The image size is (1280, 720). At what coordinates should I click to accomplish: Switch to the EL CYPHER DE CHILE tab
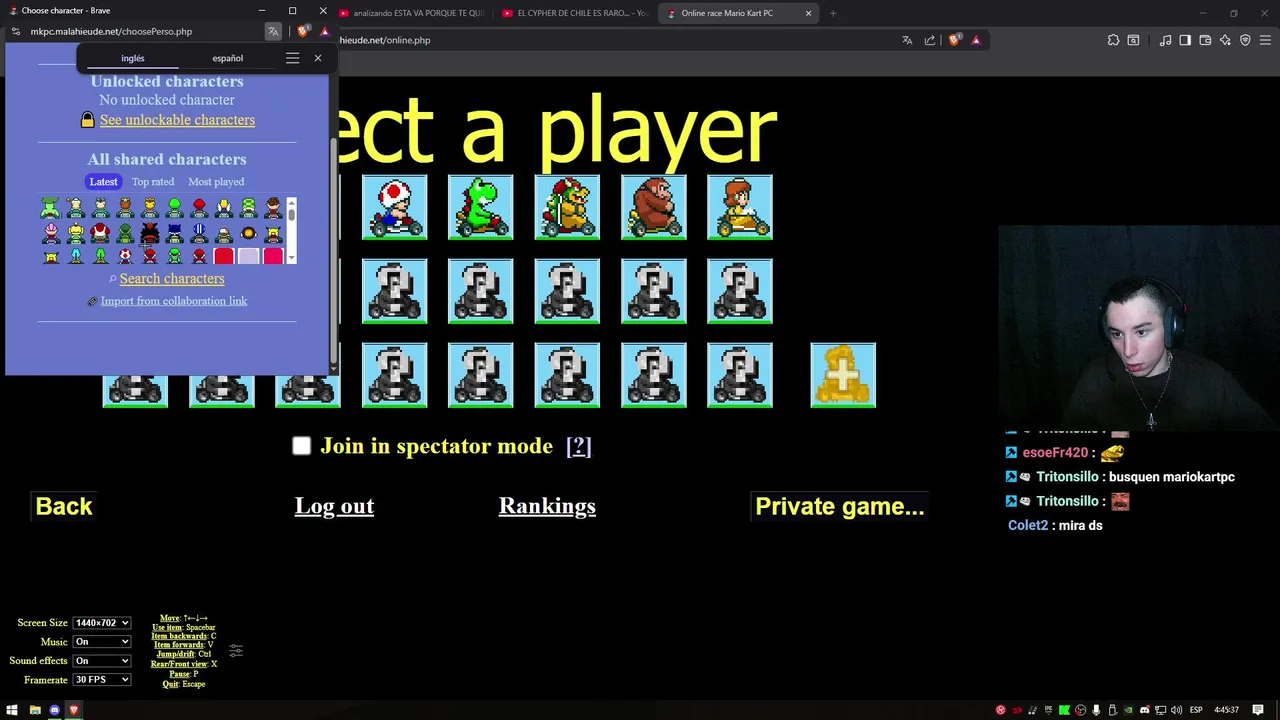point(575,13)
